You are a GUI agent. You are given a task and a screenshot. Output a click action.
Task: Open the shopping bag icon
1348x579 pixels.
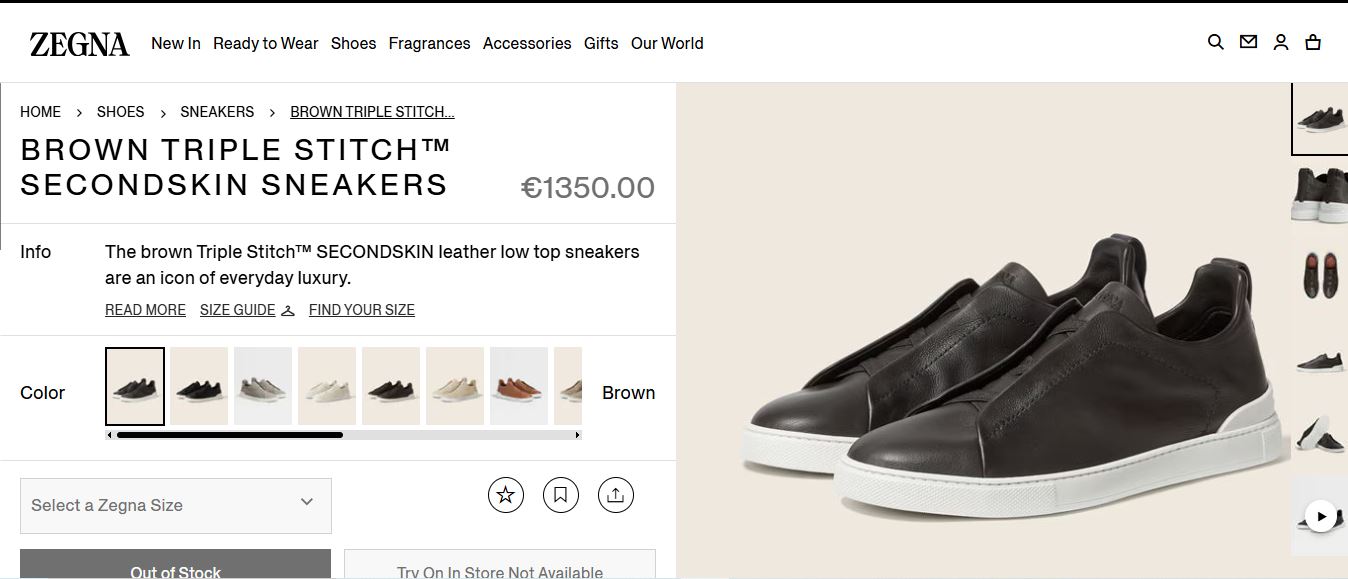pos(1313,42)
